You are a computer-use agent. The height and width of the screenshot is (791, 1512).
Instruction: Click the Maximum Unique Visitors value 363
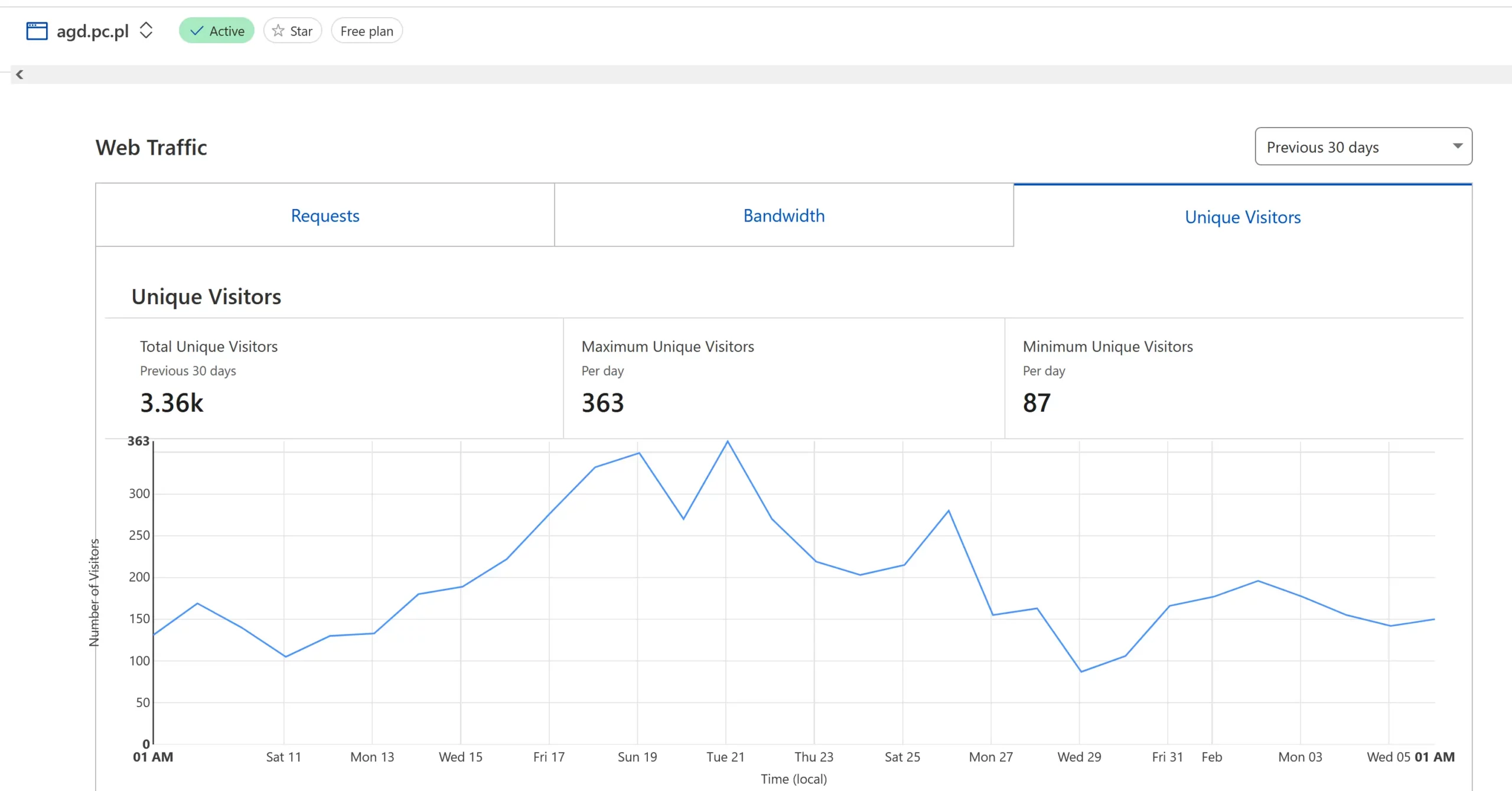click(602, 403)
